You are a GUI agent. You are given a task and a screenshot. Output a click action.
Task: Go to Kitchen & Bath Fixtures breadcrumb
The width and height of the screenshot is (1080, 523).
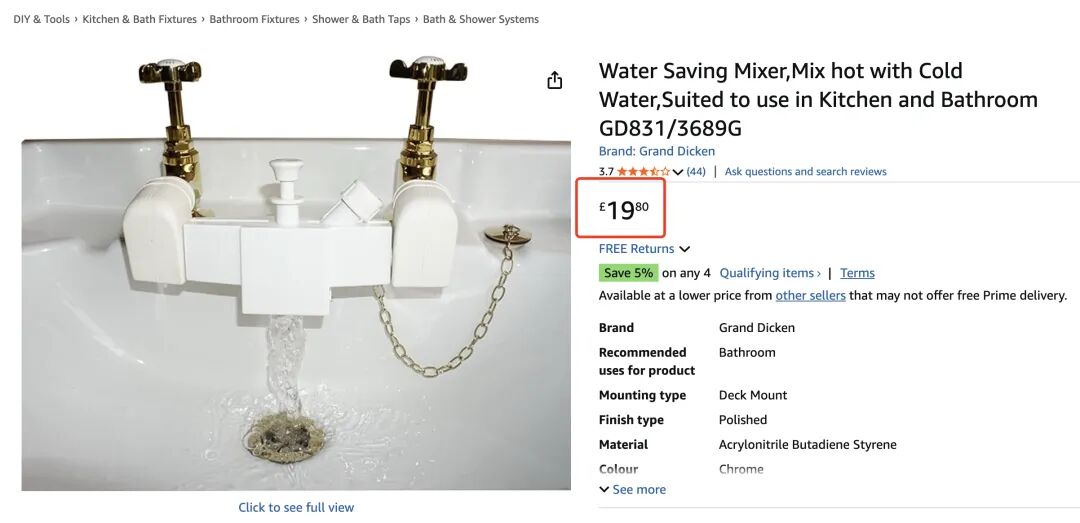pyautogui.click(x=140, y=19)
